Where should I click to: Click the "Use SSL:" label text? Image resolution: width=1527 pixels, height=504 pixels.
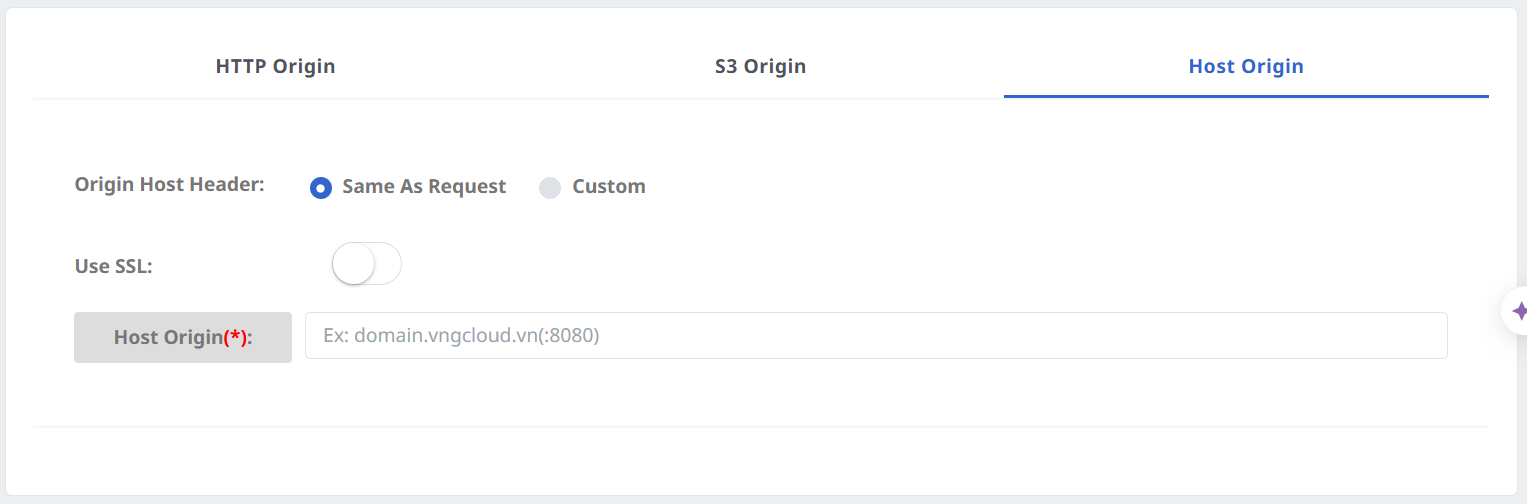point(114,266)
